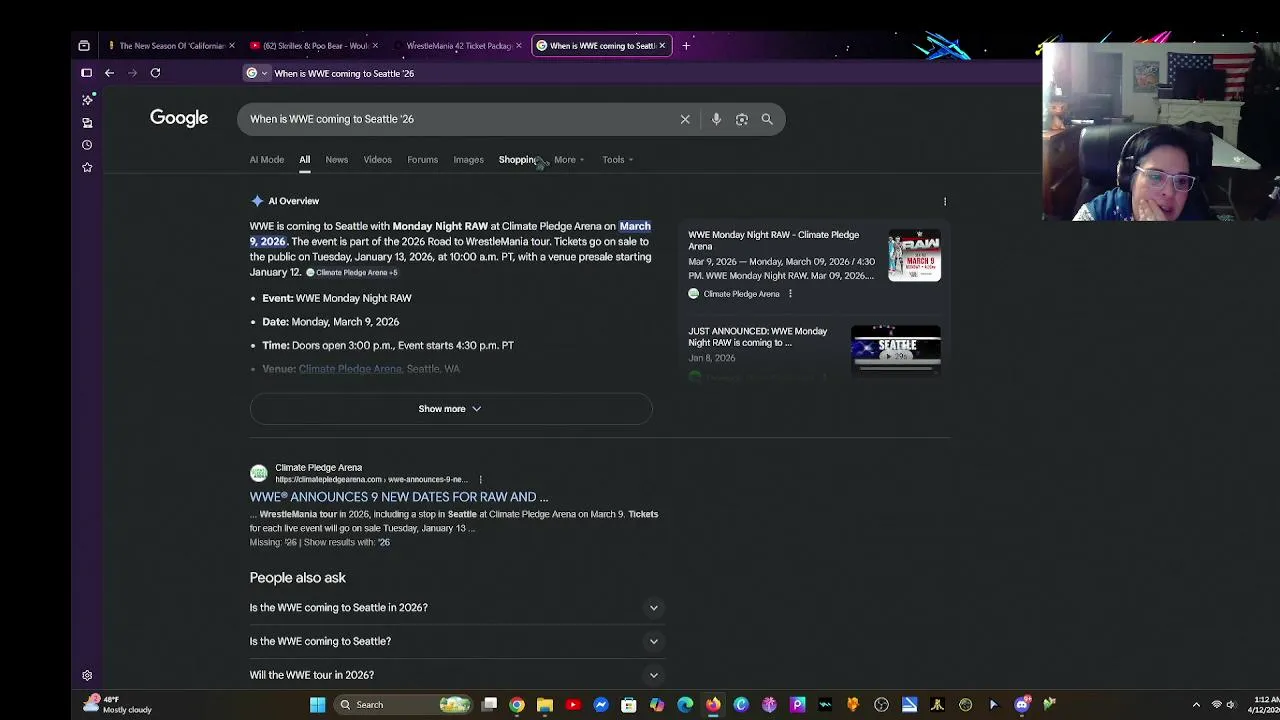Toggle the browser sidebar panel icon

pos(86,73)
